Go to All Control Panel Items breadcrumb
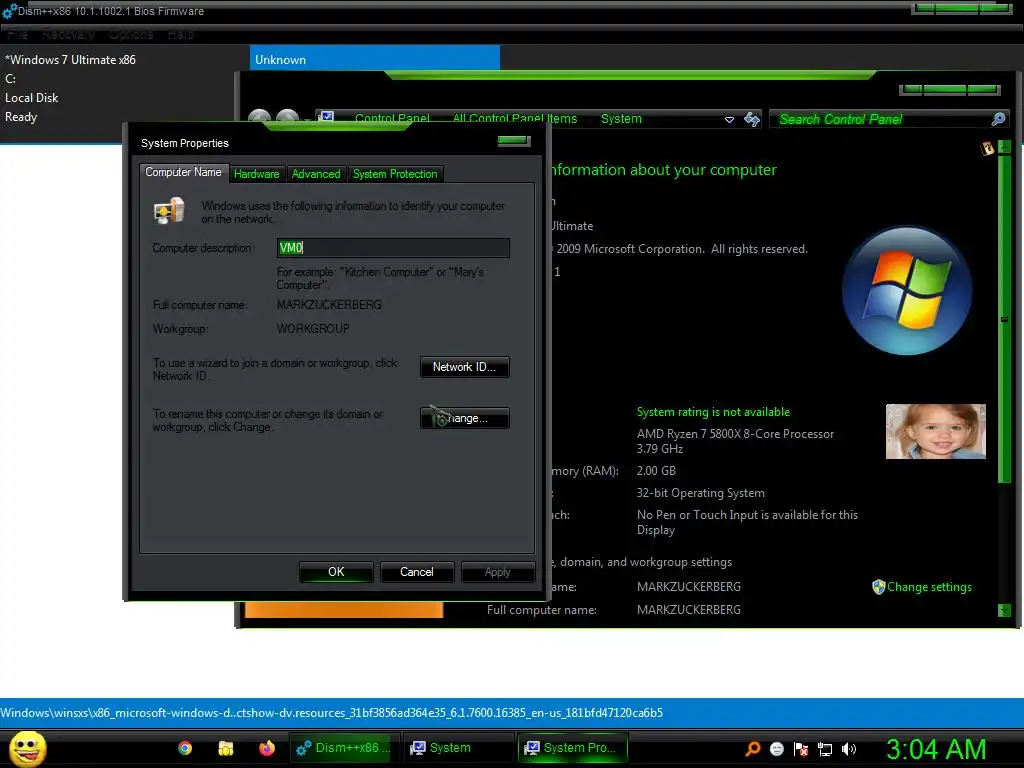Image resolution: width=1024 pixels, height=768 pixels. [x=515, y=119]
